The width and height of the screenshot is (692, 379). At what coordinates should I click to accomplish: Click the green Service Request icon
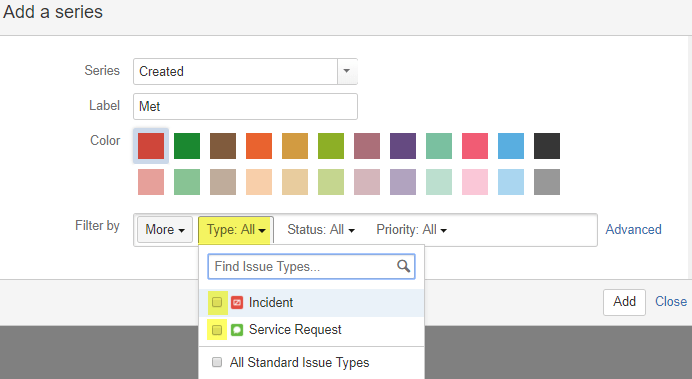pyautogui.click(x=237, y=330)
